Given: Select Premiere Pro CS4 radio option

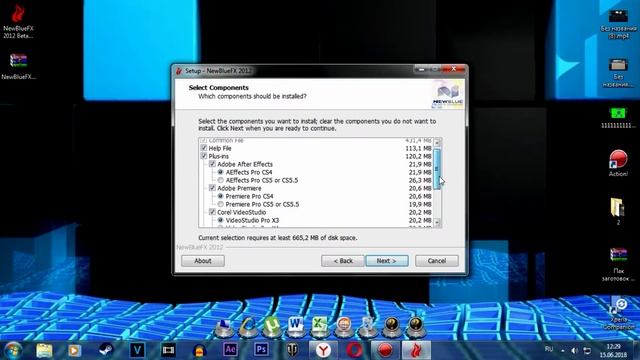Looking at the screenshot, I should 220,196.
